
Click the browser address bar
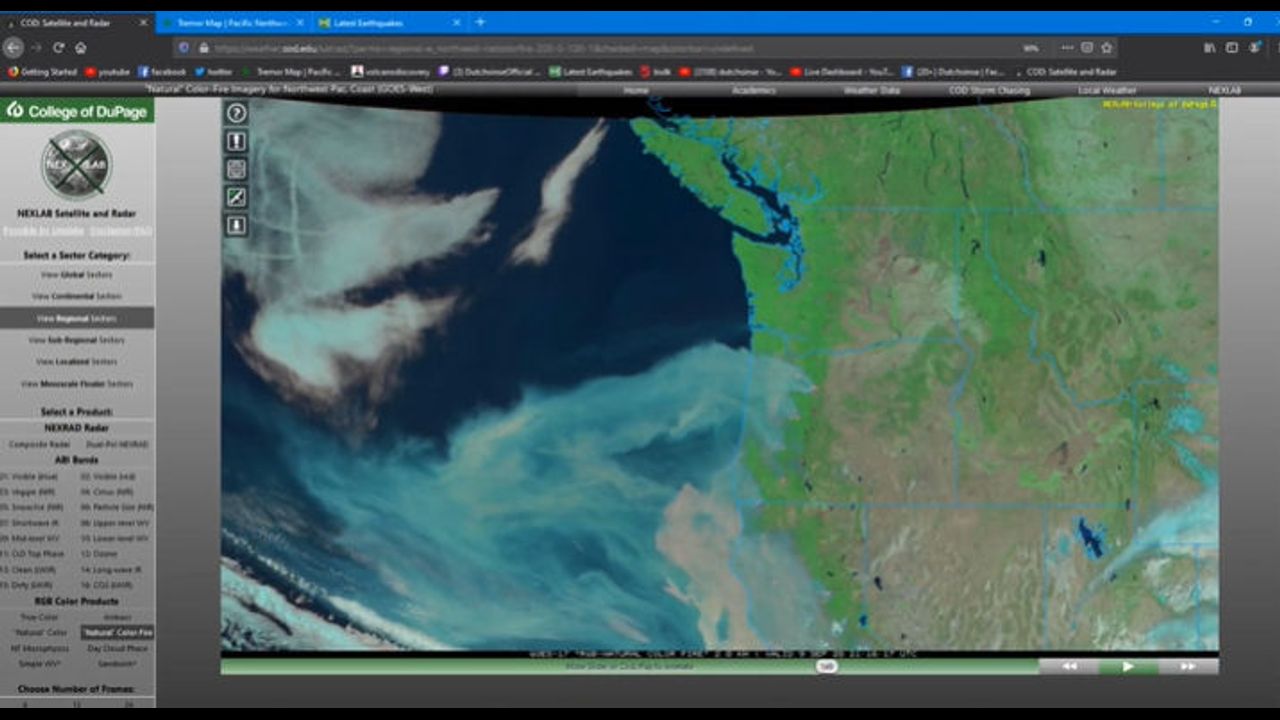click(600, 47)
